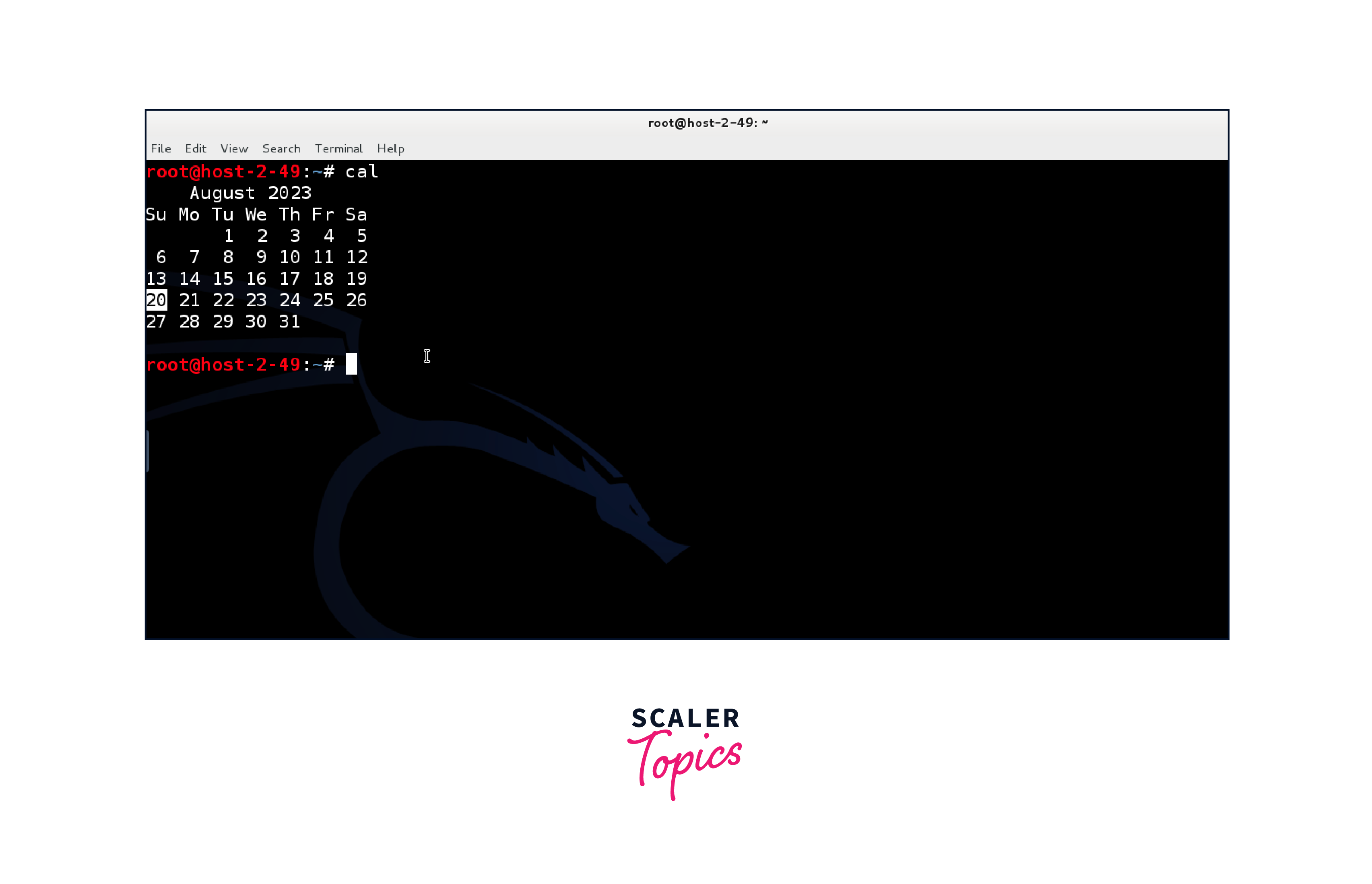
Task: Click date 1 in the calendar output
Action: tap(229, 236)
